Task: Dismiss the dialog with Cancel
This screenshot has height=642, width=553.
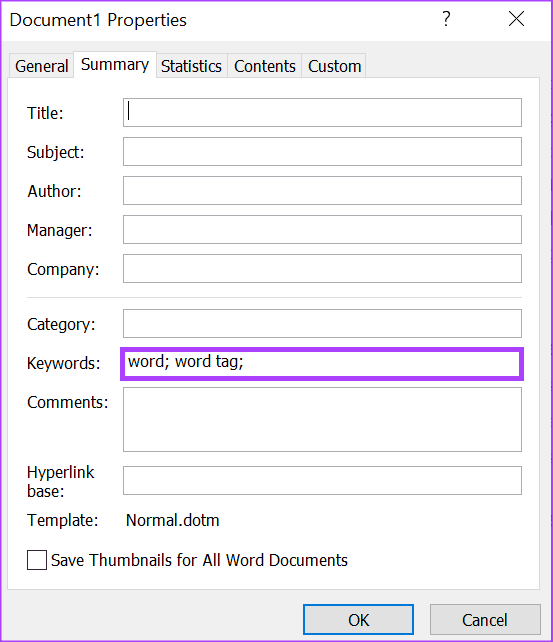Action: coord(485,619)
